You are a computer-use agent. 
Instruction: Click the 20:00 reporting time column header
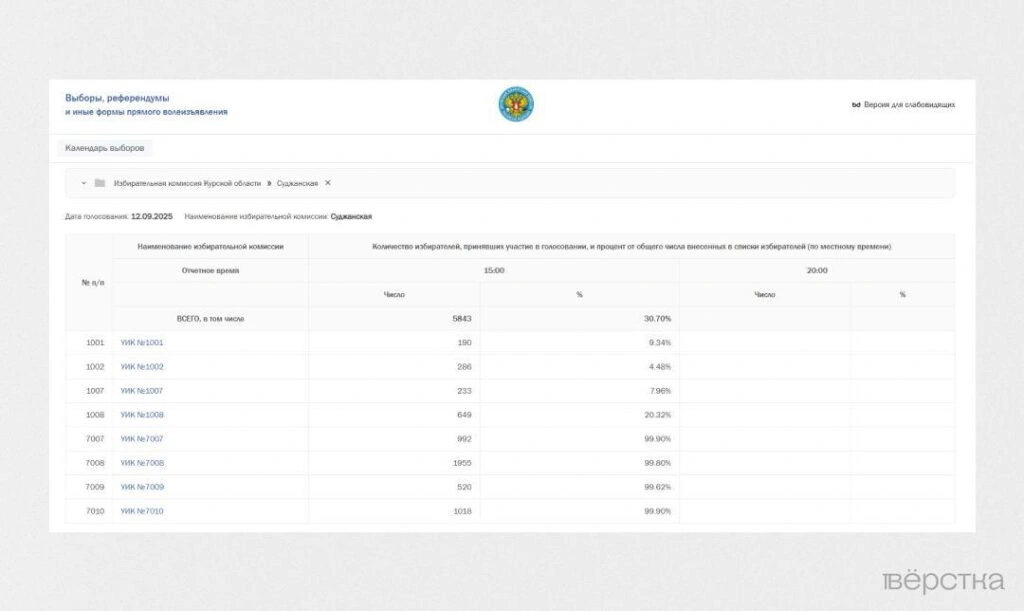pos(817,271)
